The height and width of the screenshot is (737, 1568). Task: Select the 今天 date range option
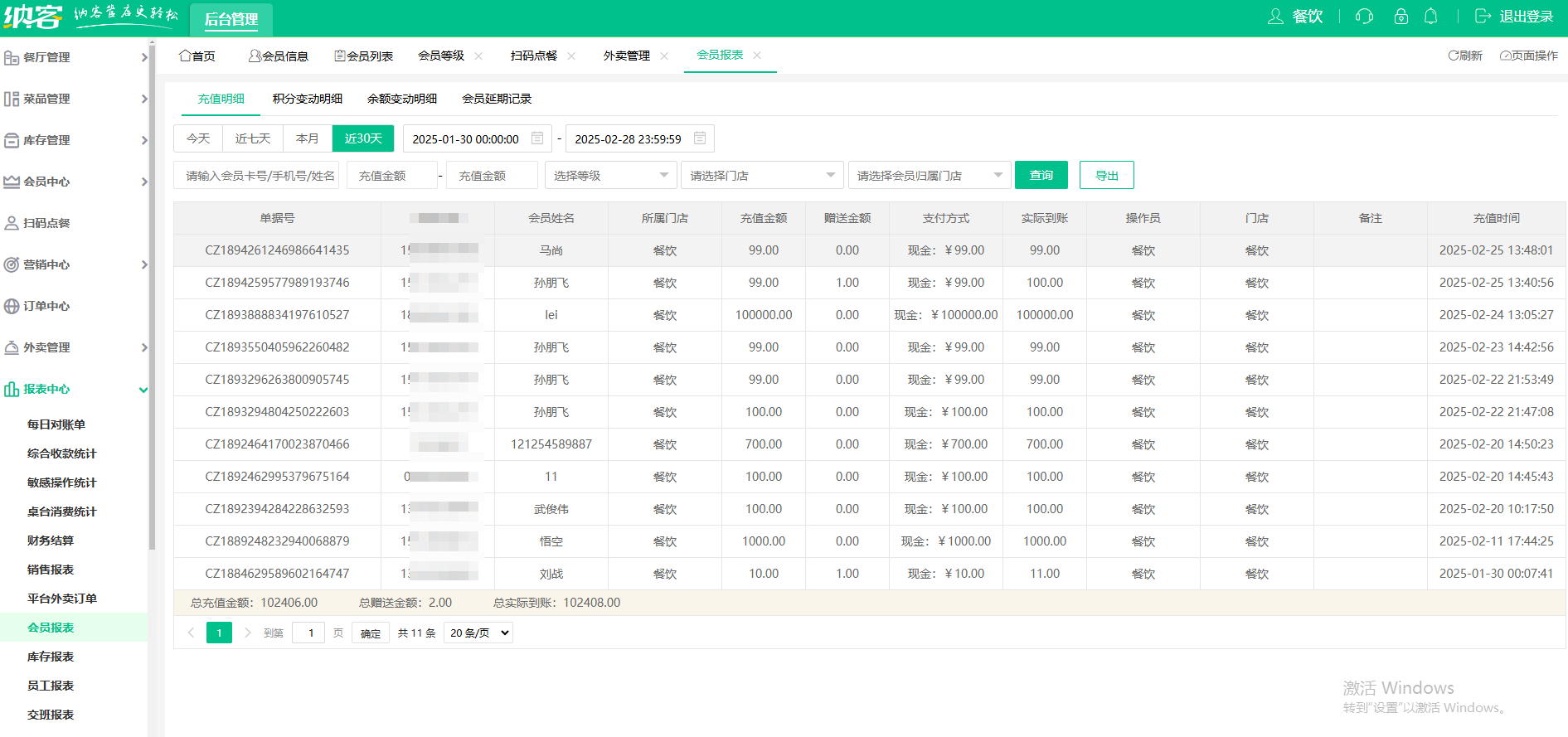(x=198, y=138)
